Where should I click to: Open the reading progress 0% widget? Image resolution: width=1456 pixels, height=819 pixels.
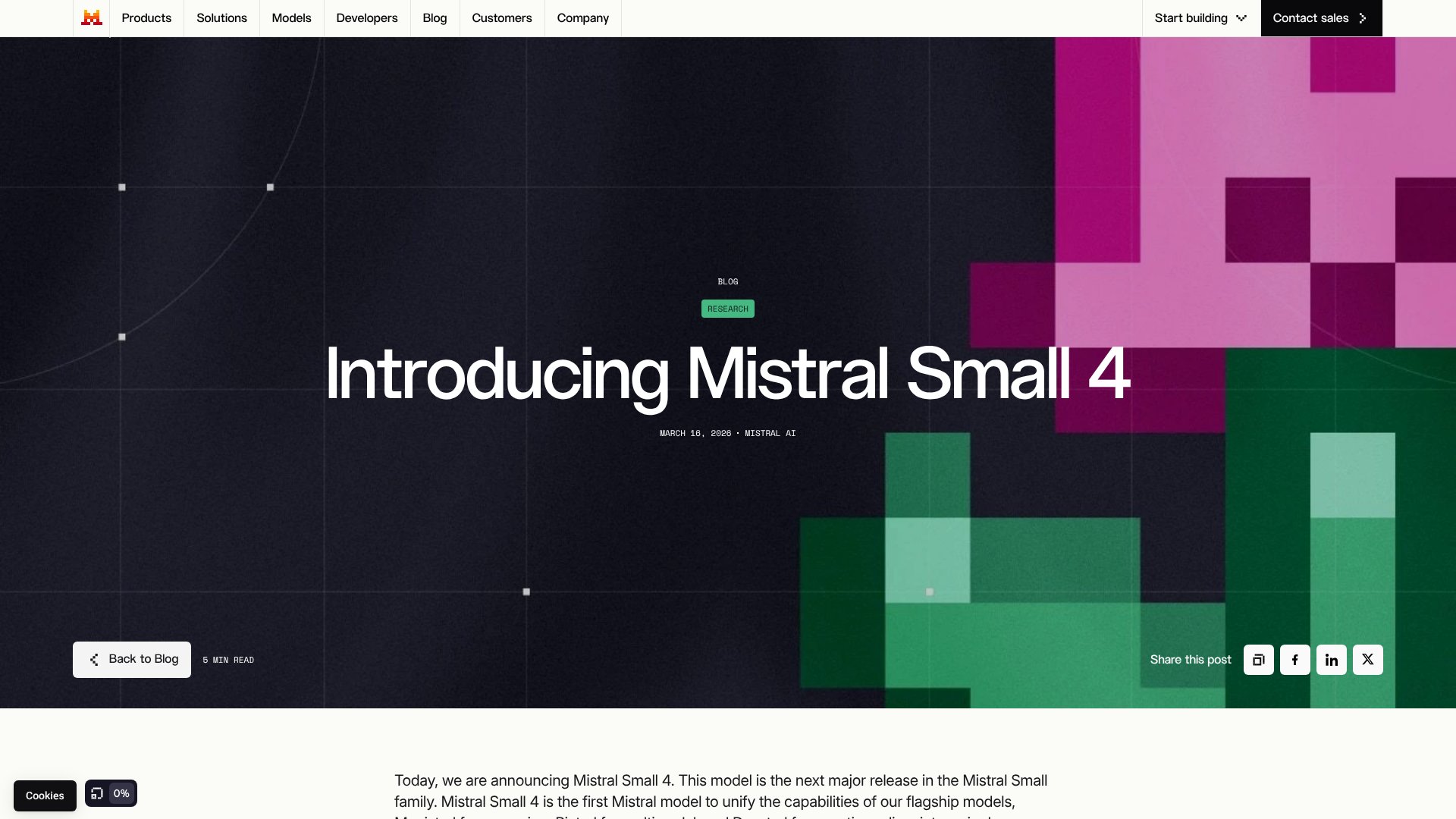(x=111, y=793)
